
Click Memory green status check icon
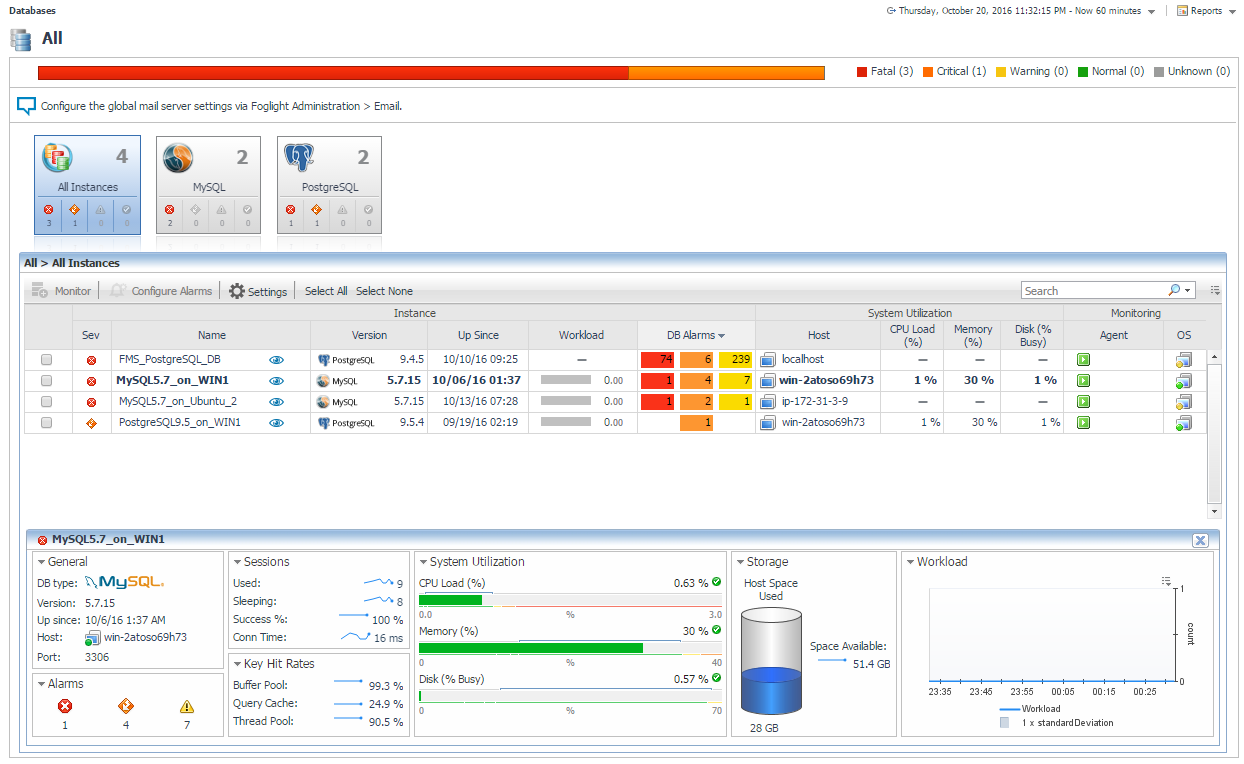717,630
